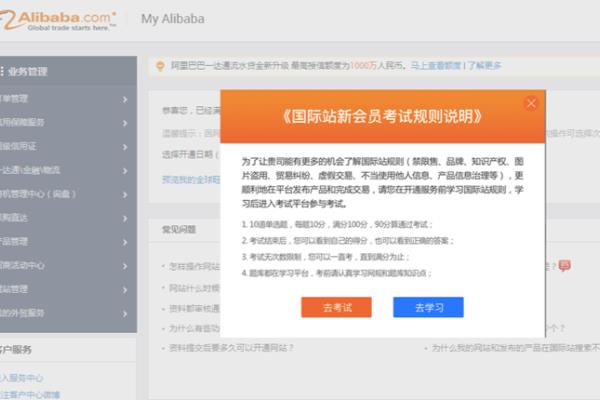Click the 业务管理 sidebar header dots icon
The width and height of the screenshot is (600, 400).
[x=2, y=72]
